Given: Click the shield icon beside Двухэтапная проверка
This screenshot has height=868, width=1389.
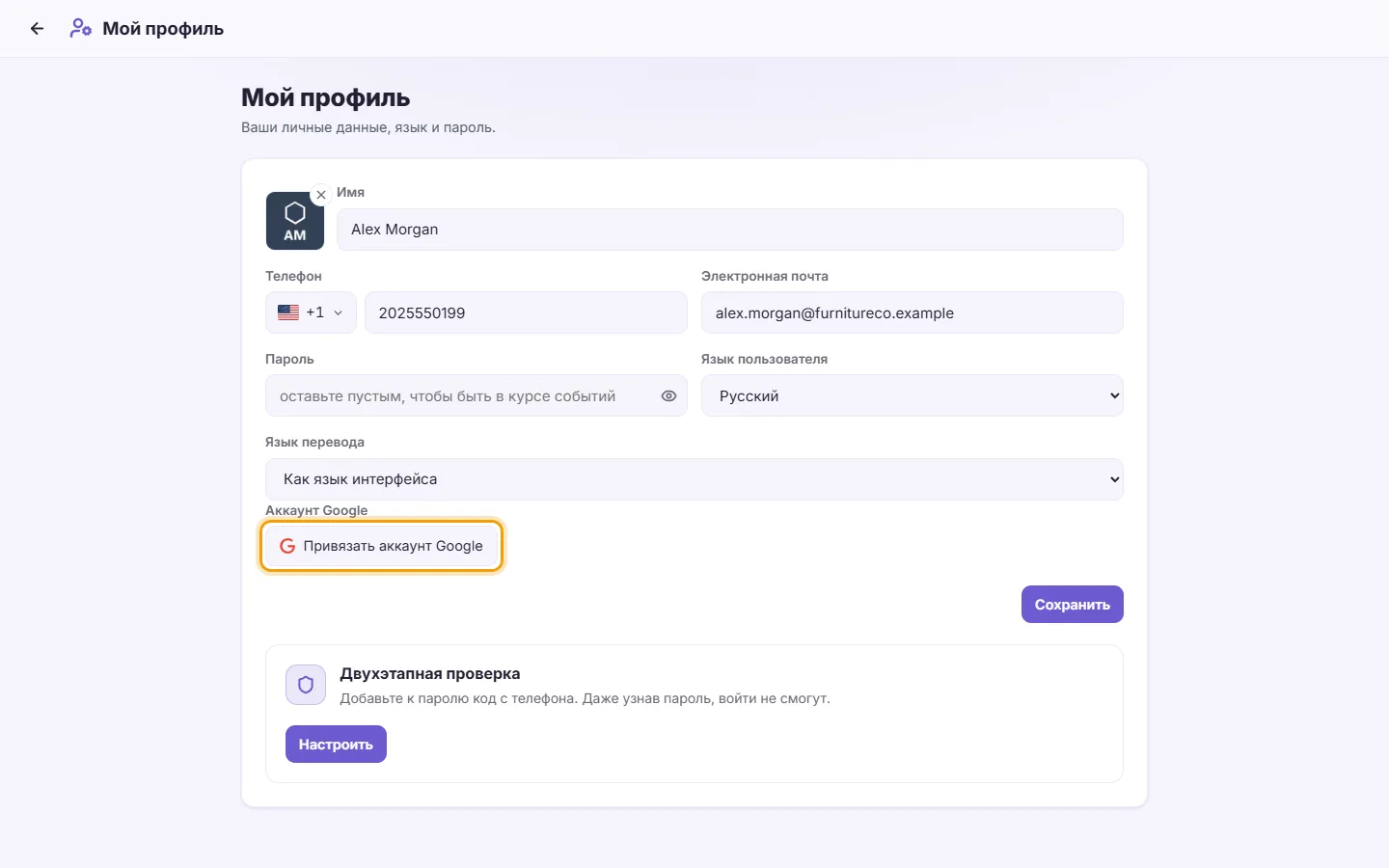Looking at the screenshot, I should (x=306, y=685).
